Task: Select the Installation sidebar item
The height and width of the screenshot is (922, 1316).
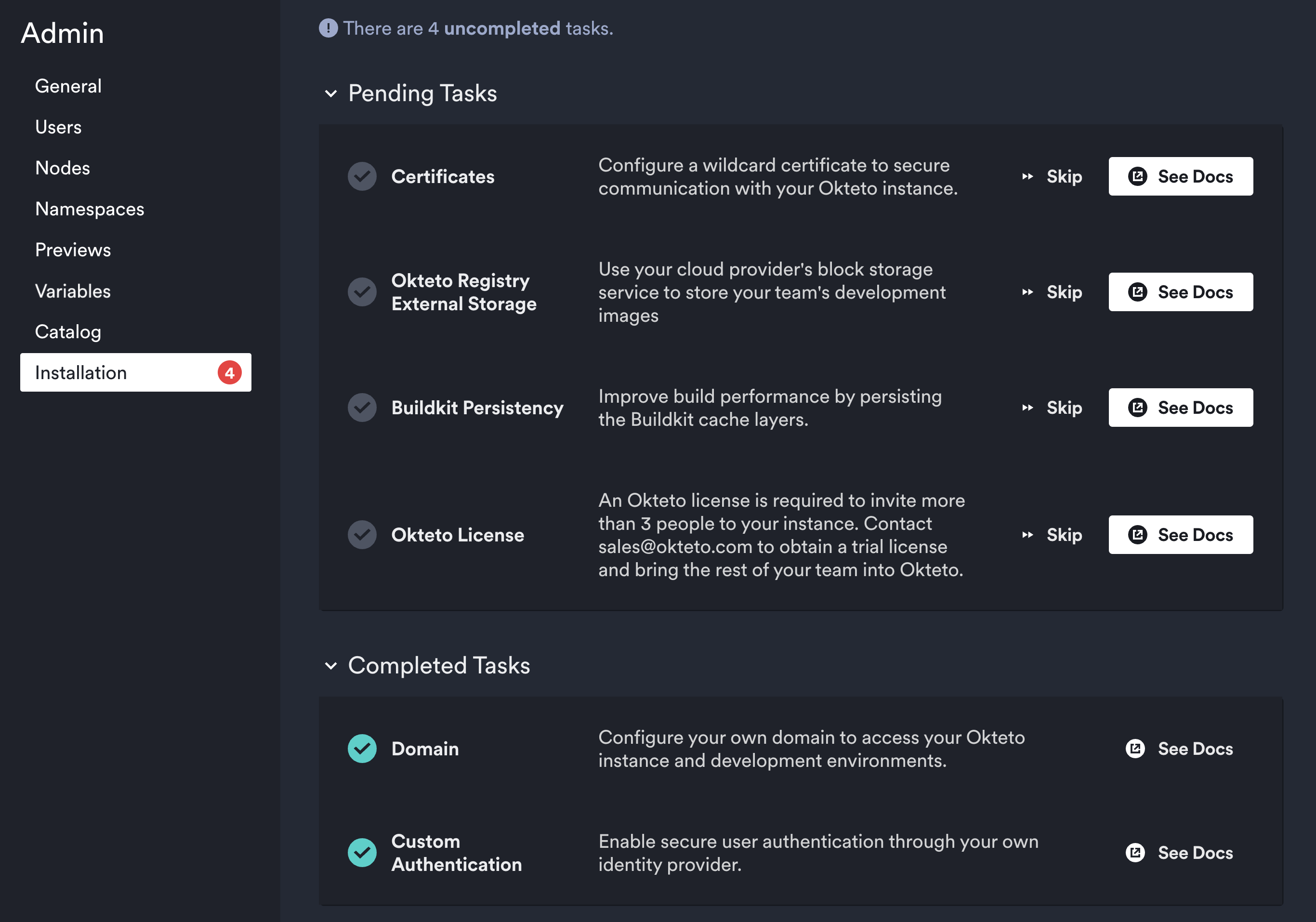Action: (136, 372)
